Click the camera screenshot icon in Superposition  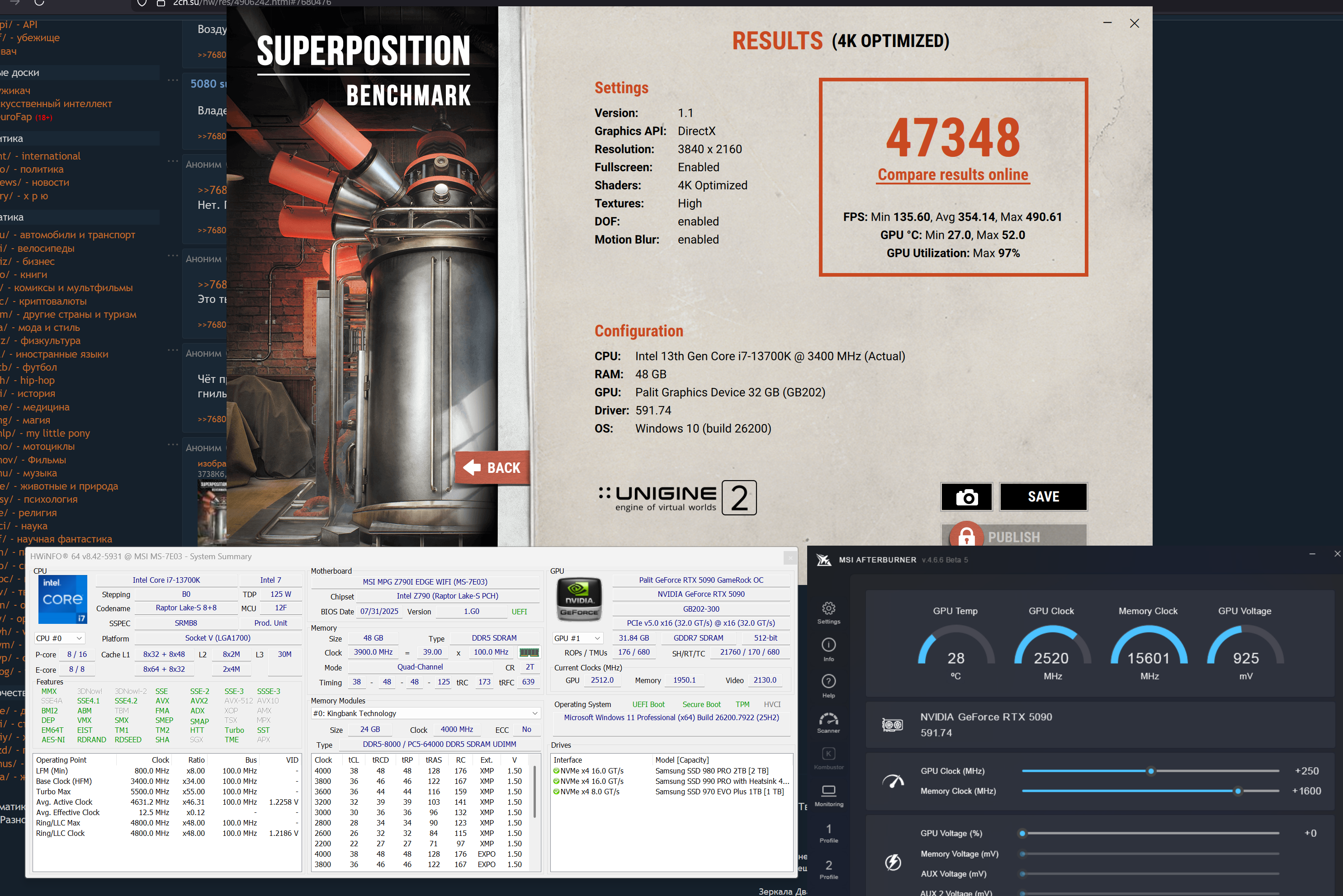click(x=966, y=496)
